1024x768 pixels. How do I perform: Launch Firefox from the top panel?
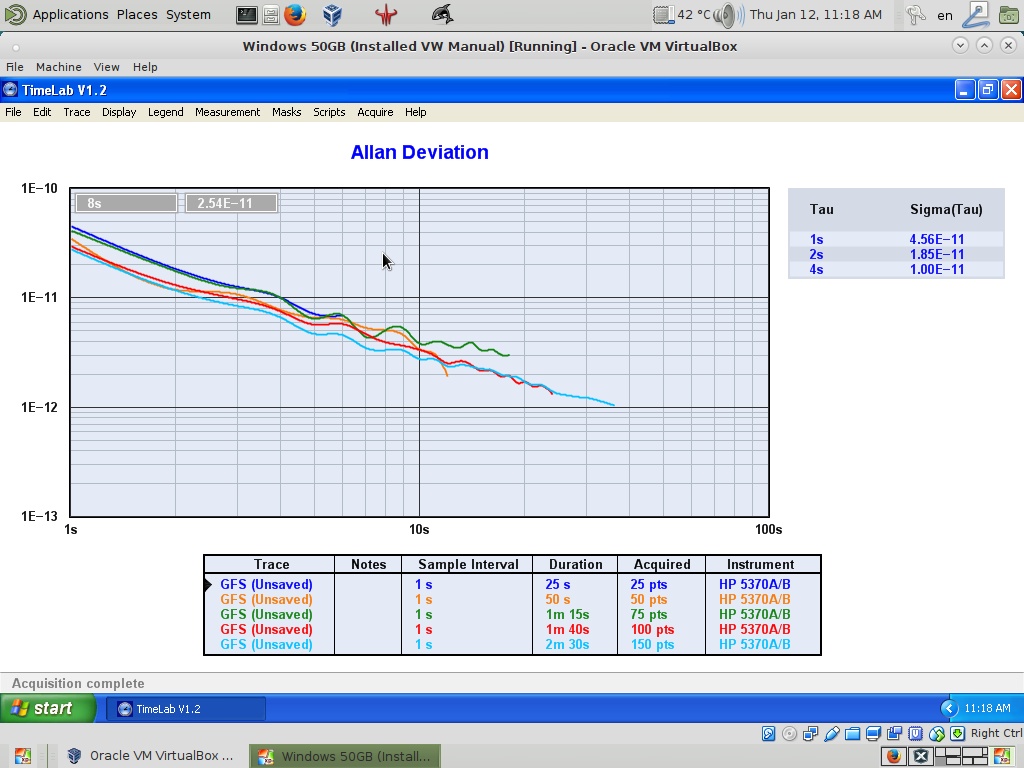coord(294,15)
